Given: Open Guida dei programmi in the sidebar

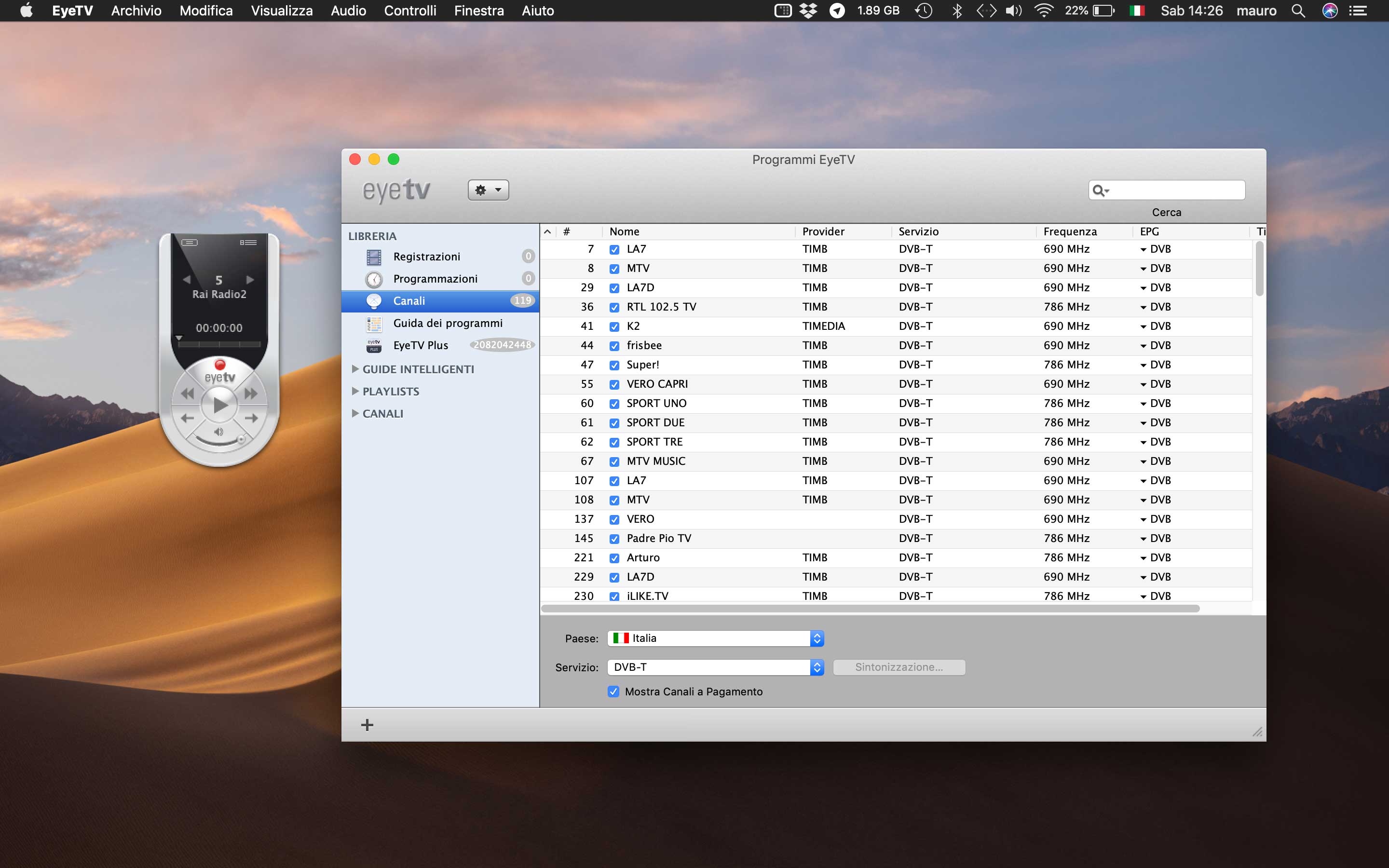Looking at the screenshot, I should coord(447,323).
